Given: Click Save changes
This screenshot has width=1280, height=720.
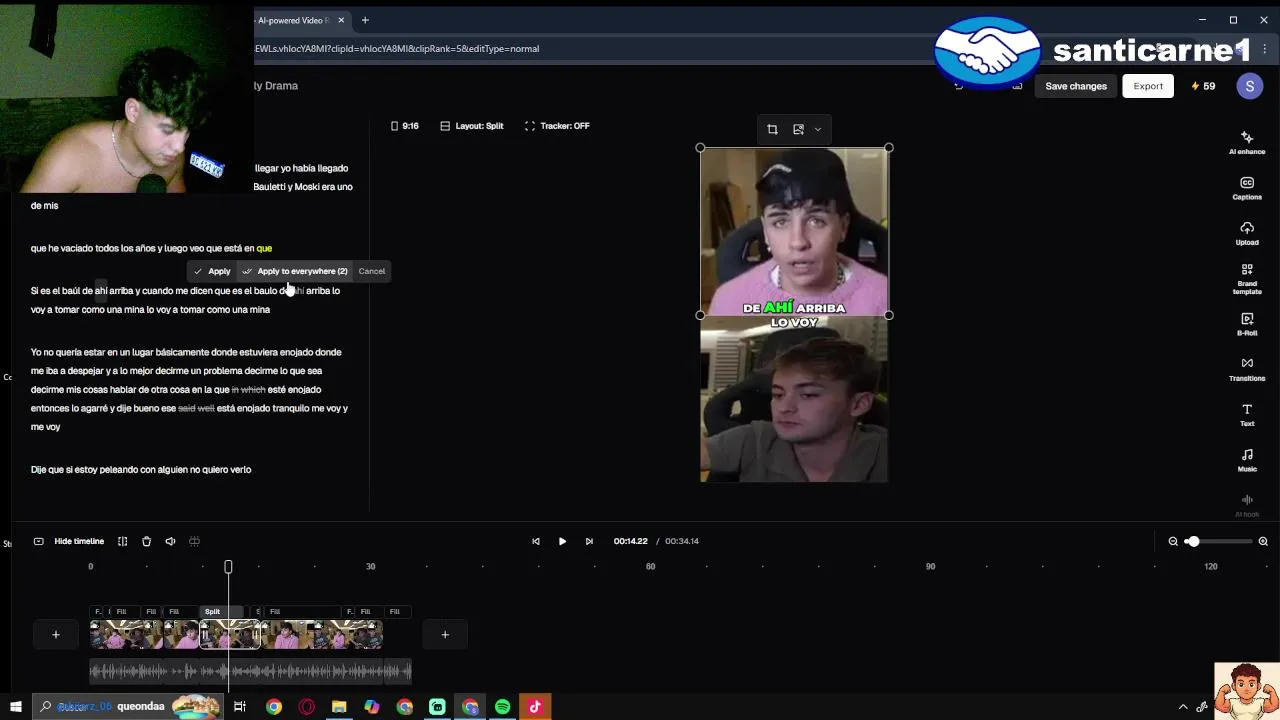Looking at the screenshot, I should tap(1076, 86).
